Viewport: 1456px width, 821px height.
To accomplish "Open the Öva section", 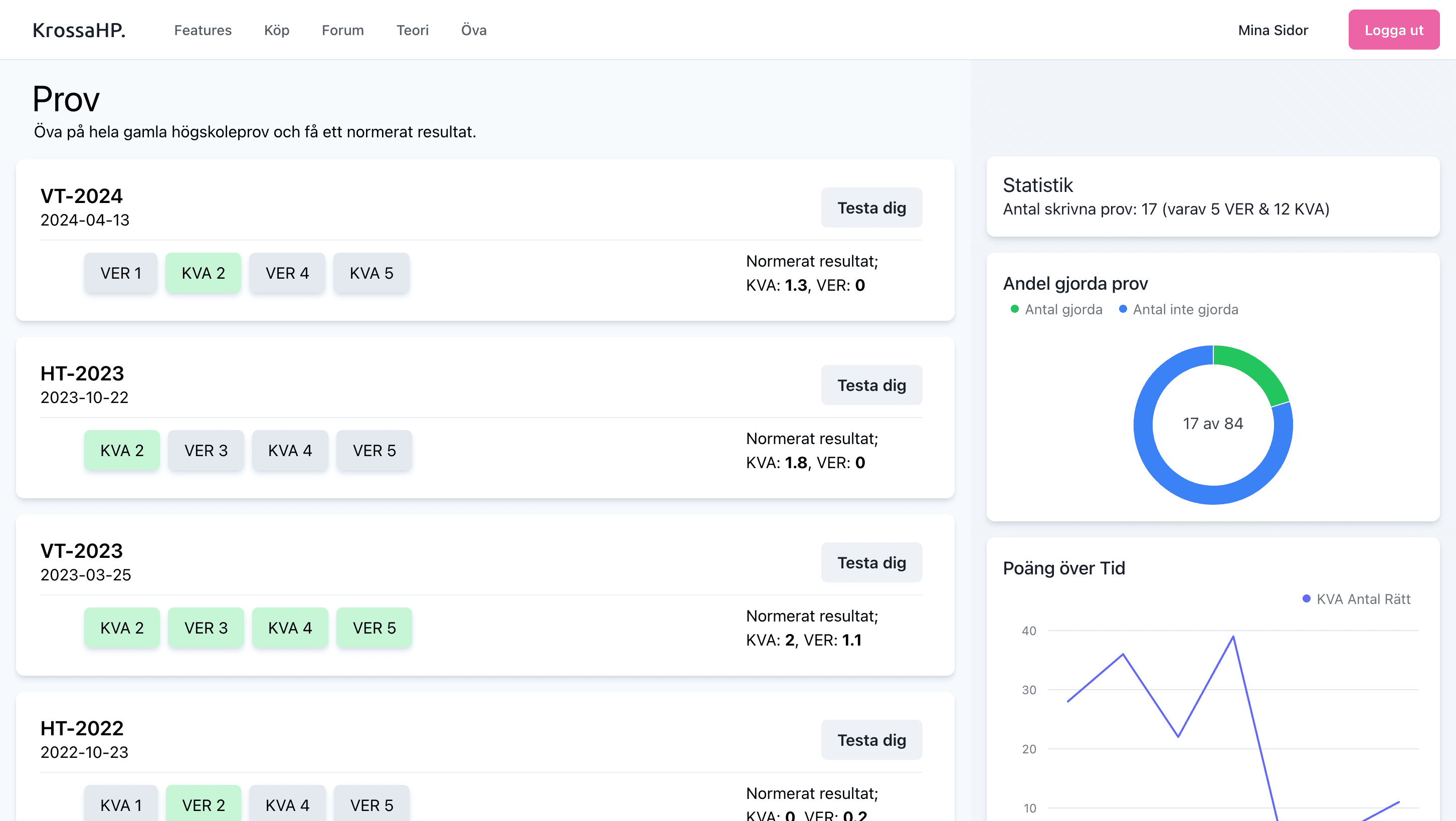I will (x=473, y=30).
